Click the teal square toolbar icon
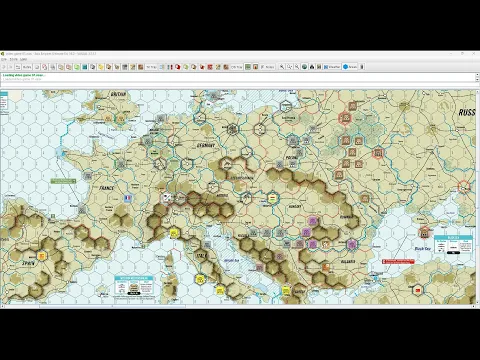The width and height of the screenshot is (480, 360). [85, 67]
